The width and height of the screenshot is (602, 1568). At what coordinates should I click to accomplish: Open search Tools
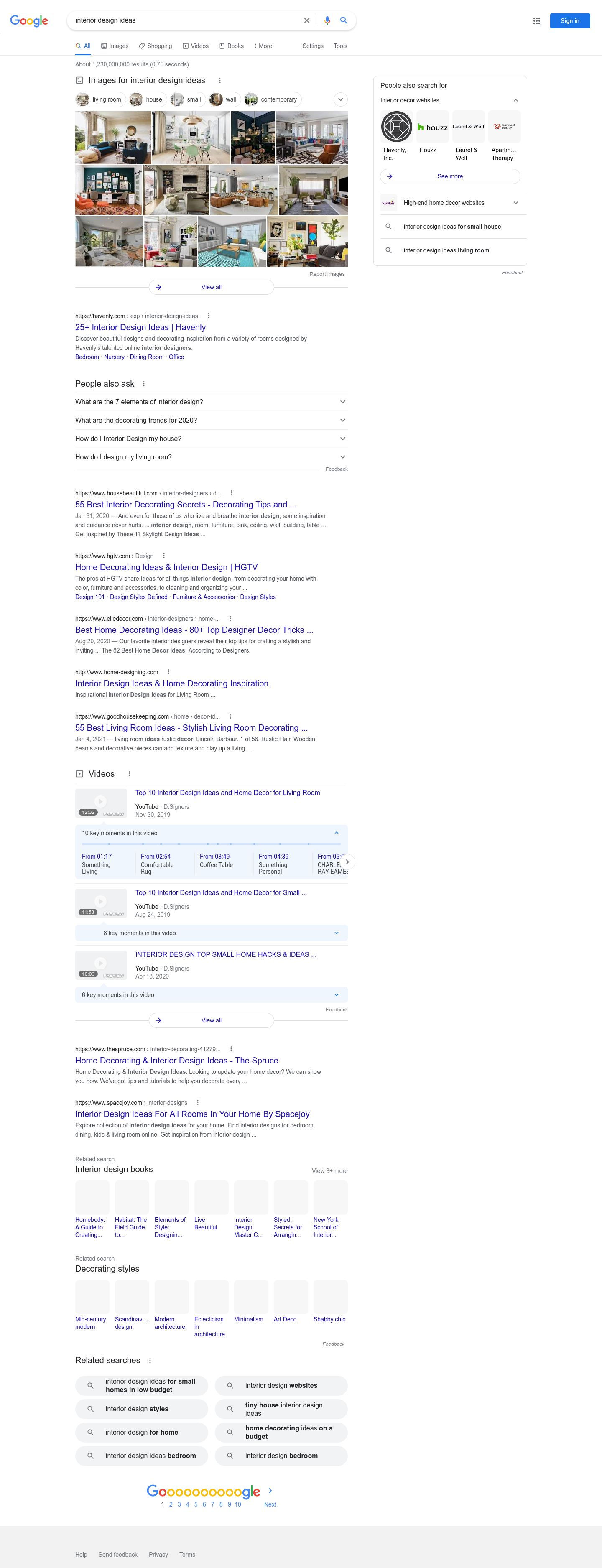pyautogui.click(x=340, y=46)
